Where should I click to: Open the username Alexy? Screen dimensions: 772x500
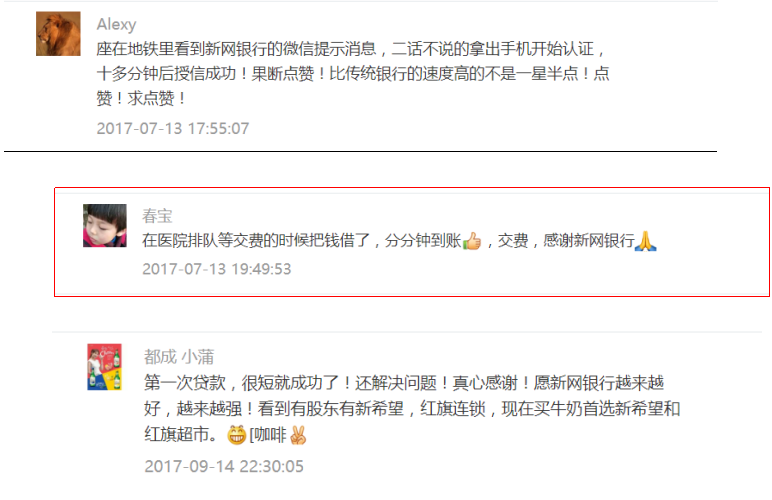[x=116, y=24]
